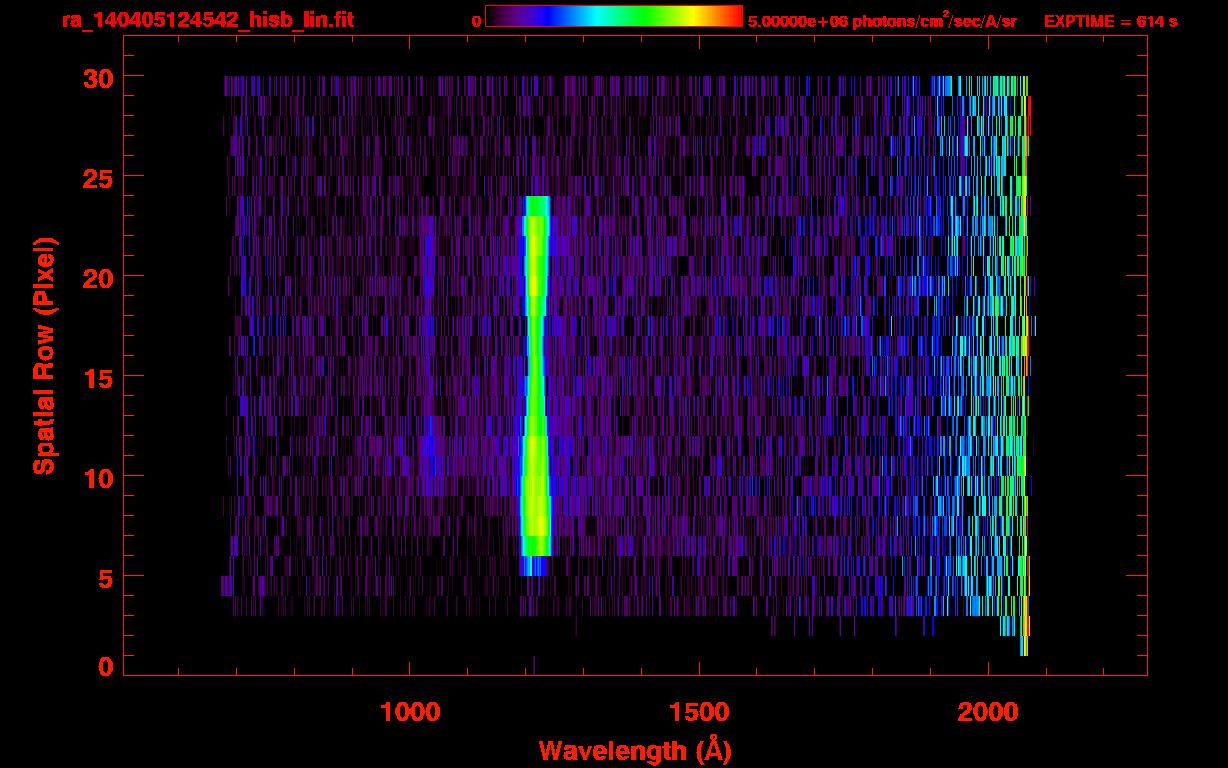Click the y-axis tick label 0

(105, 667)
